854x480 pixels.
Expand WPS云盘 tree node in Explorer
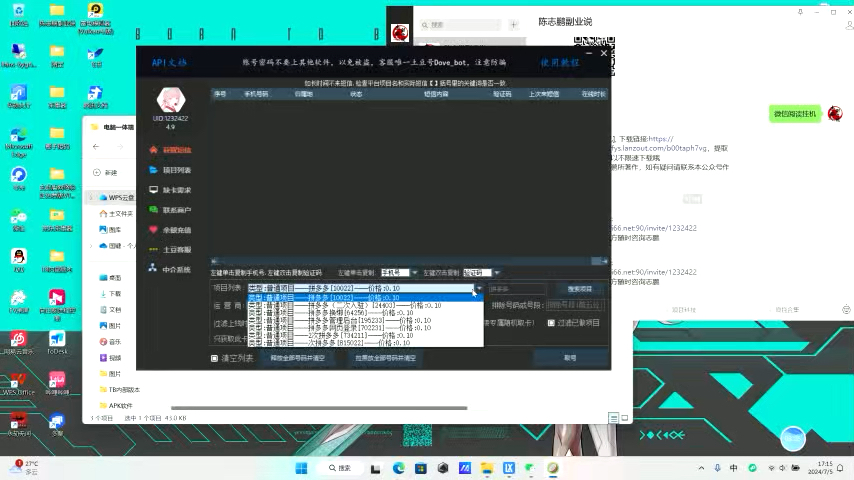91,197
